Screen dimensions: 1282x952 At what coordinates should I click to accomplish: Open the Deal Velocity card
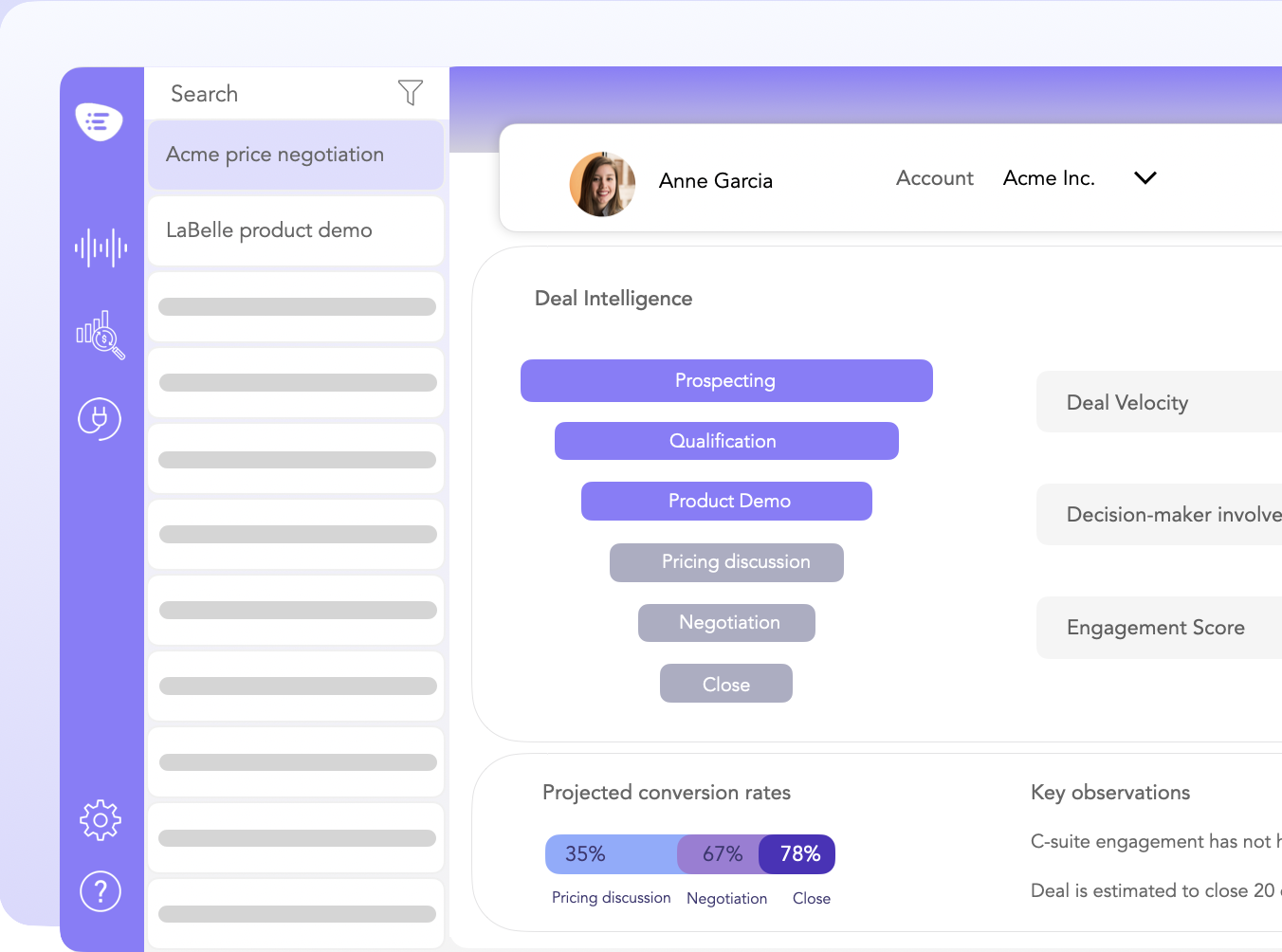tap(1159, 402)
